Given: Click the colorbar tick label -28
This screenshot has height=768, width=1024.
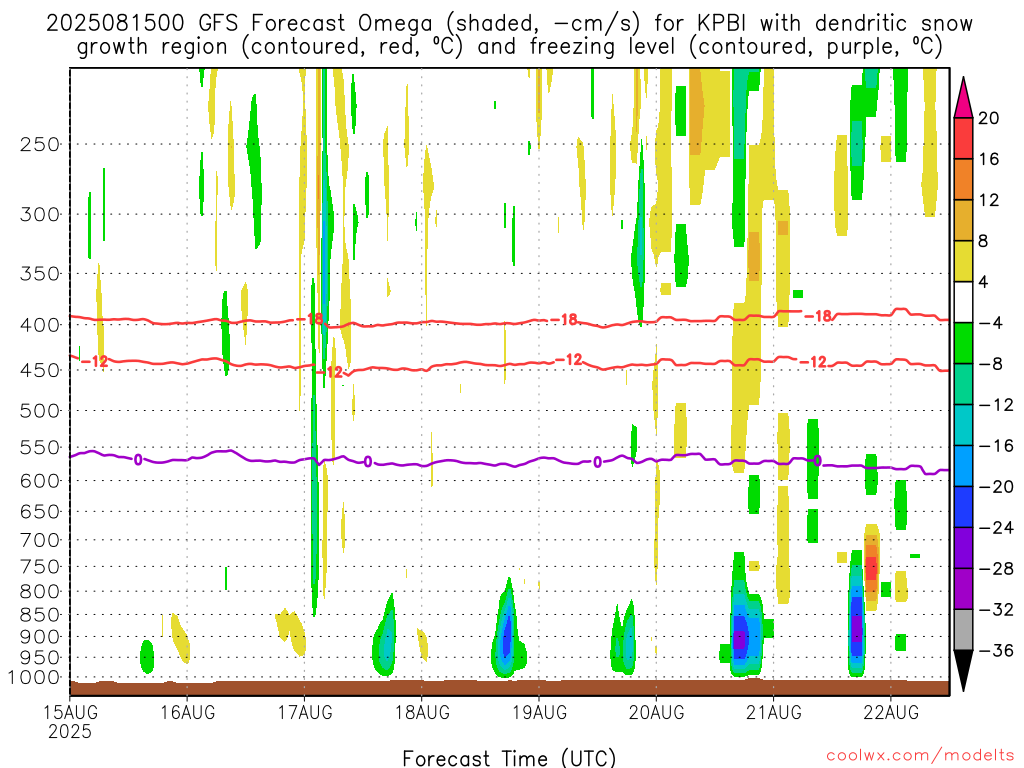Looking at the screenshot, I should pos(997,569).
